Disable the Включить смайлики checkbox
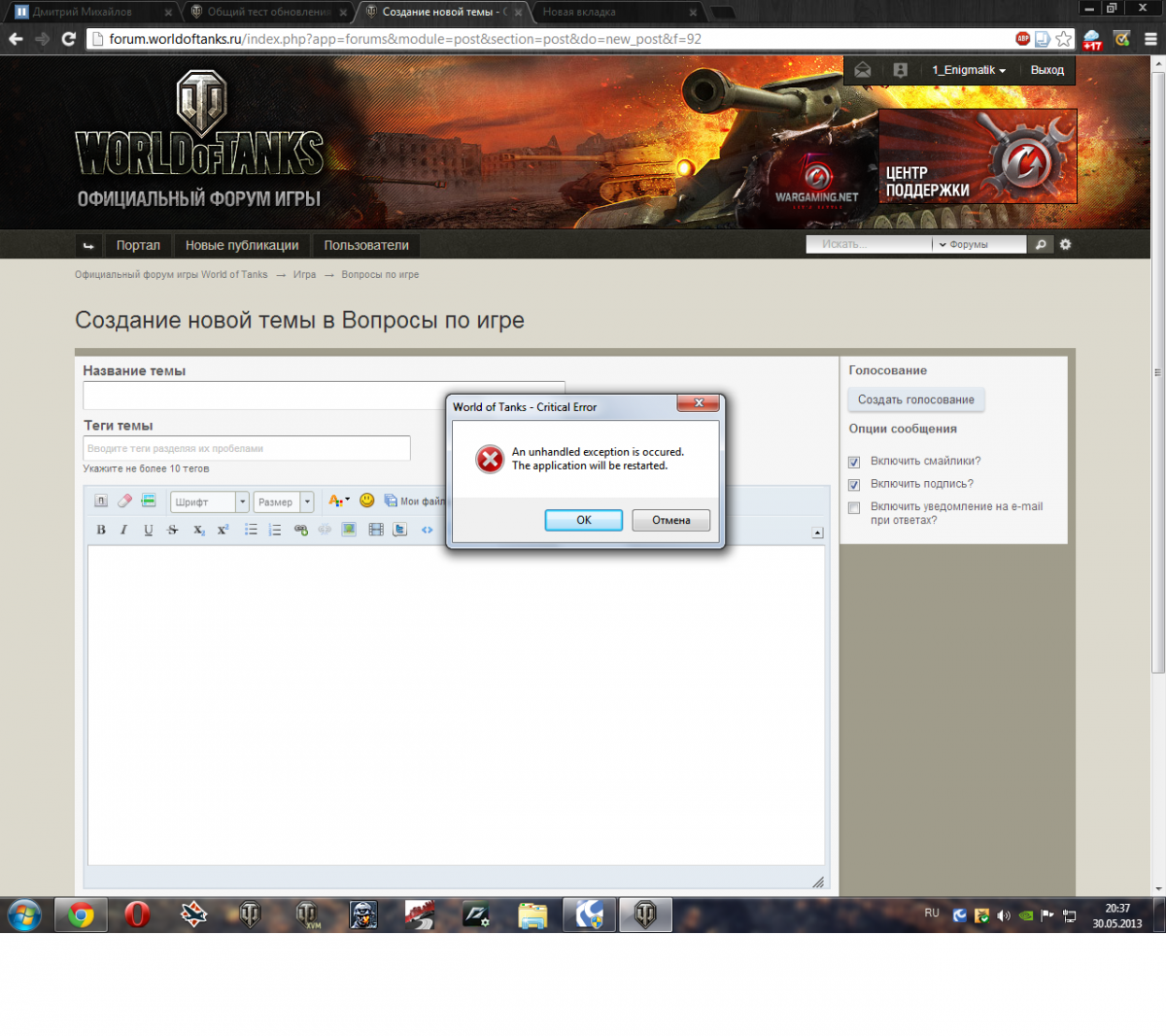1166x1036 pixels. [x=854, y=462]
